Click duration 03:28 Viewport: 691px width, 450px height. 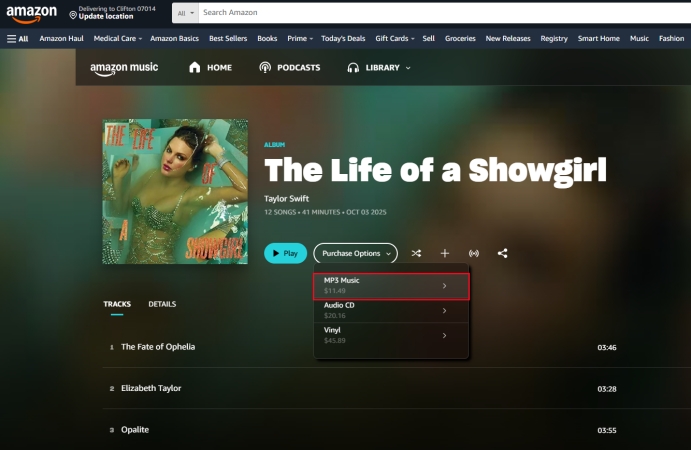click(x=607, y=389)
